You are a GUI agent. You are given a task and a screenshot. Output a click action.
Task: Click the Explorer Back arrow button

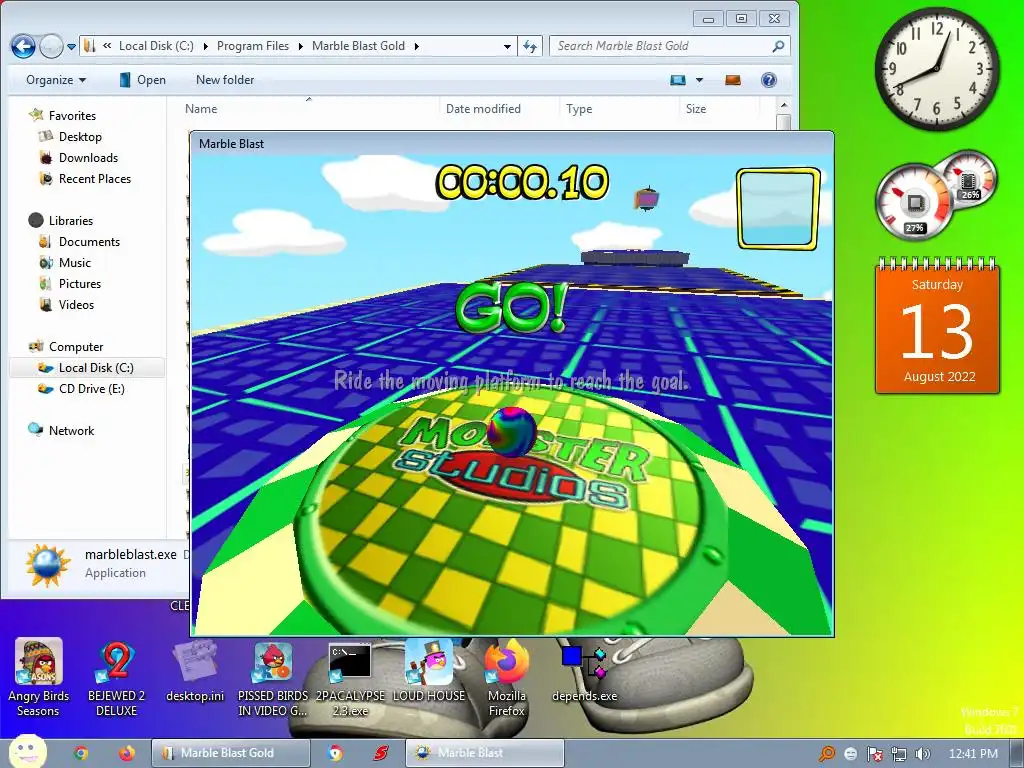pos(24,46)
